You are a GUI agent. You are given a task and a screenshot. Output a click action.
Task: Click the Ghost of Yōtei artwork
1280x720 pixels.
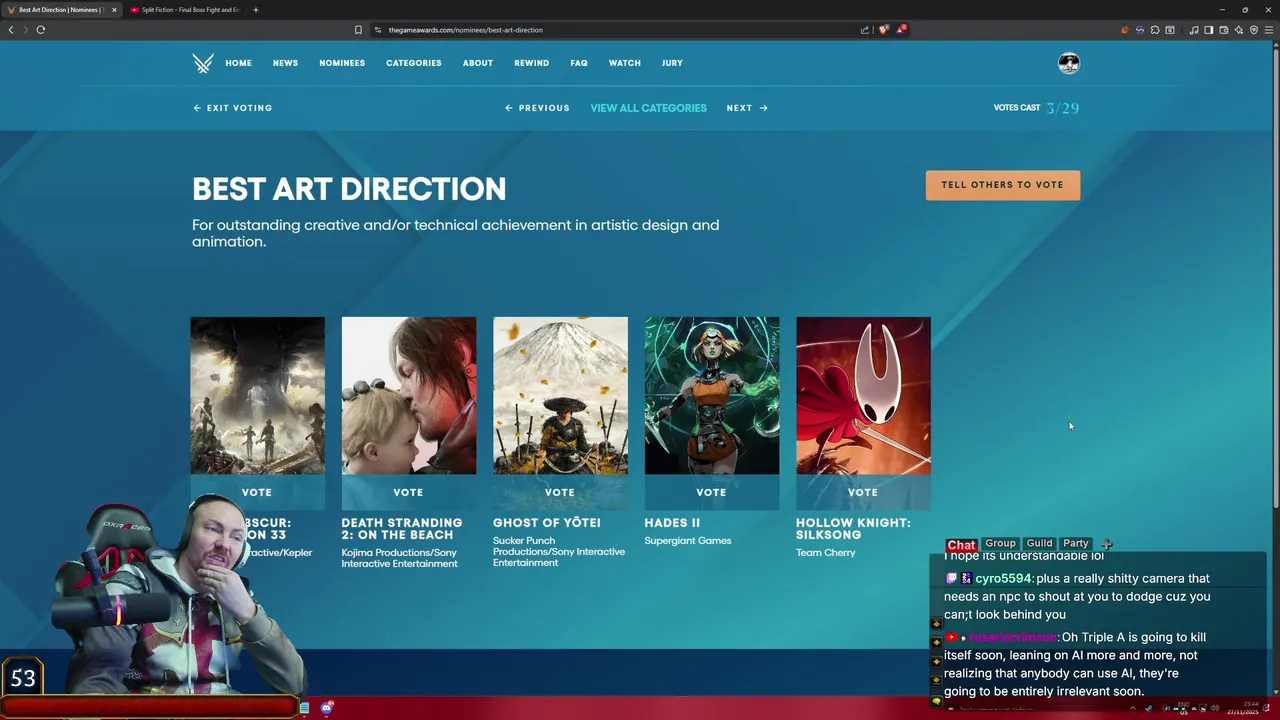pos(560,395)
